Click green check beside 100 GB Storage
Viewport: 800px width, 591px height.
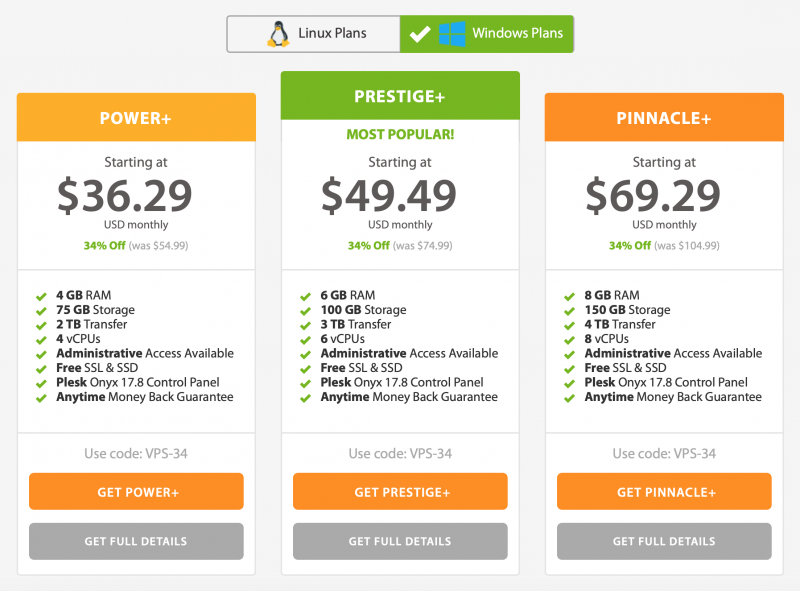[306, 311]
